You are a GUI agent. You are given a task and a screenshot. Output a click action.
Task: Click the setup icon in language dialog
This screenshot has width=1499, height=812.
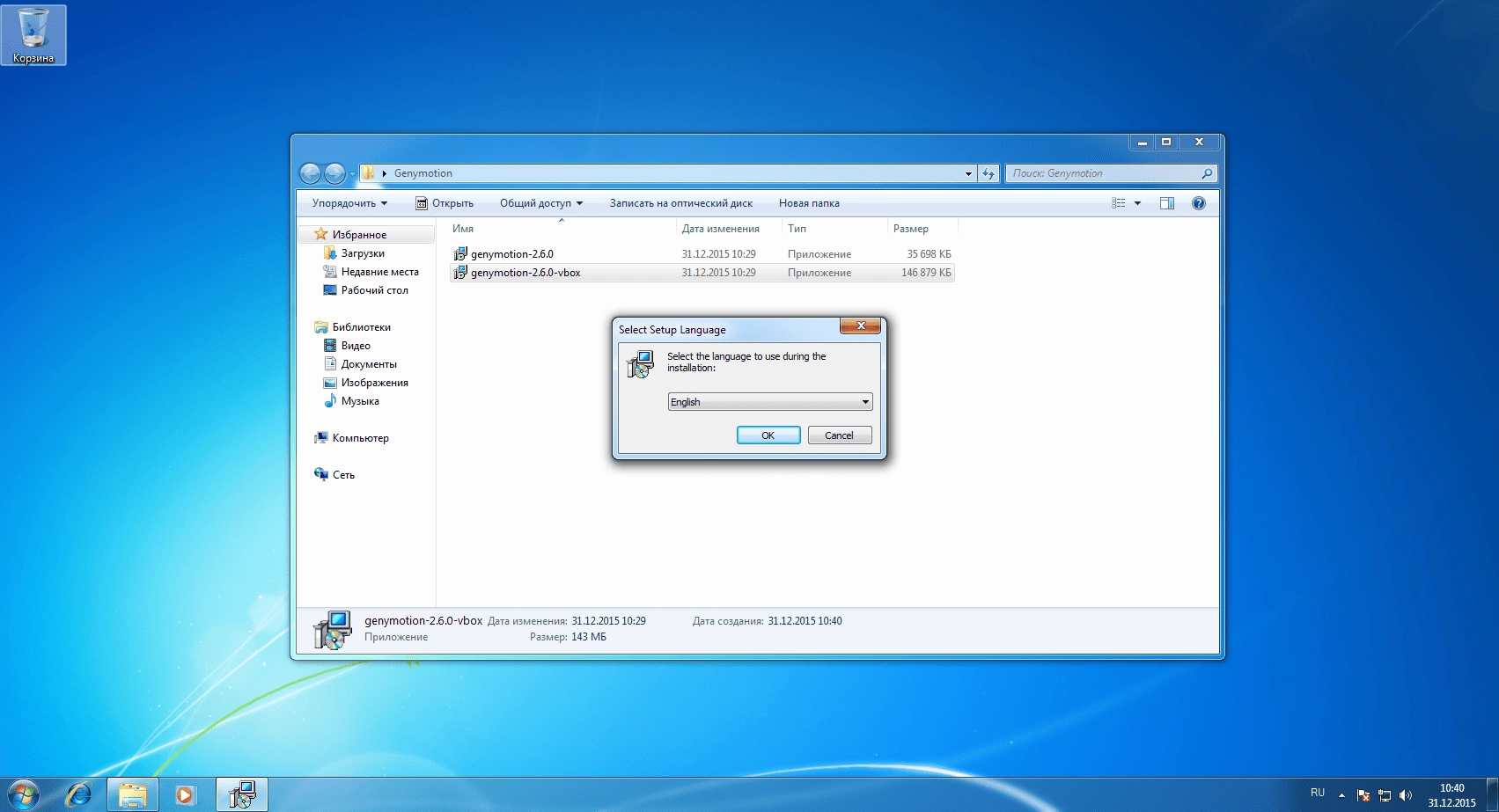640,363
